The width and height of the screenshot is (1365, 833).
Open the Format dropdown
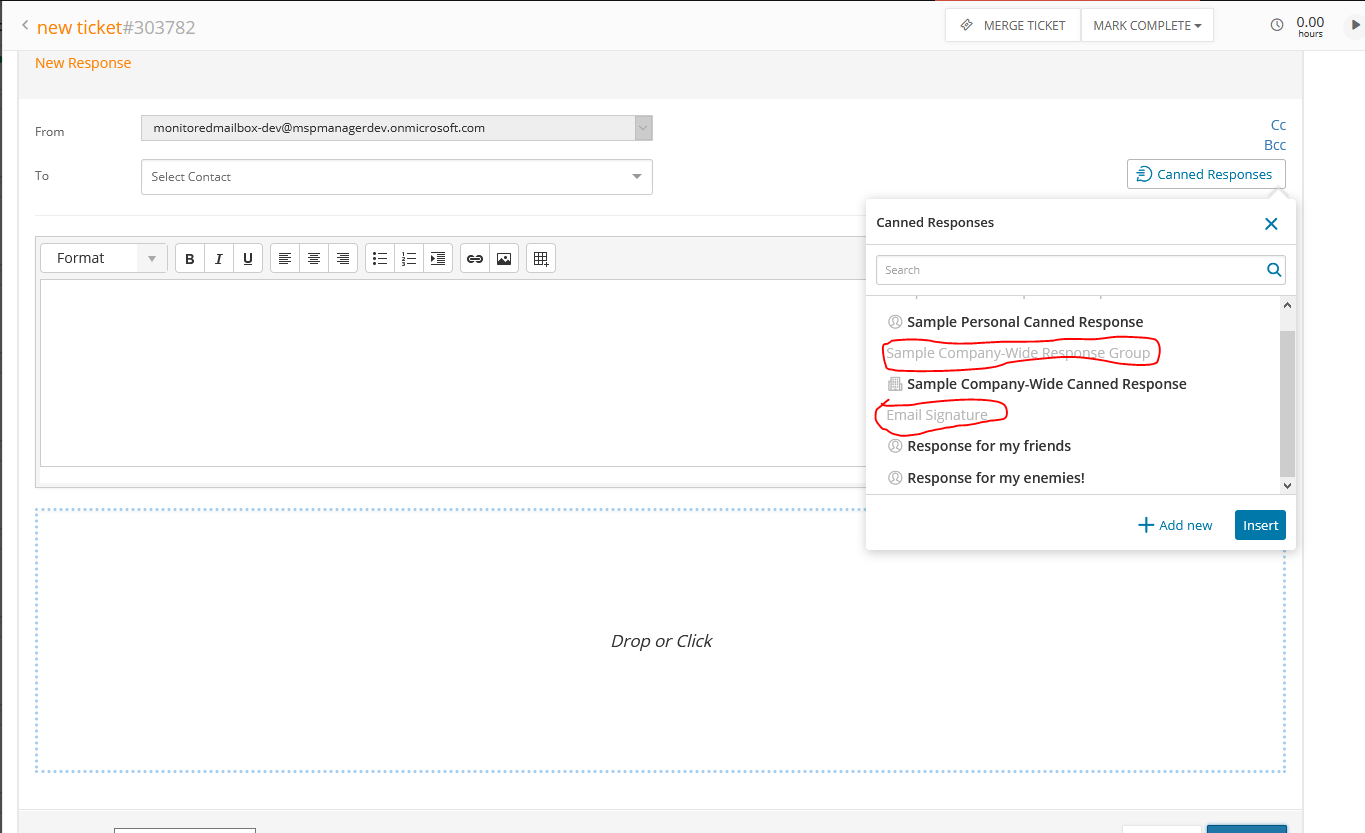coord(103,257)
